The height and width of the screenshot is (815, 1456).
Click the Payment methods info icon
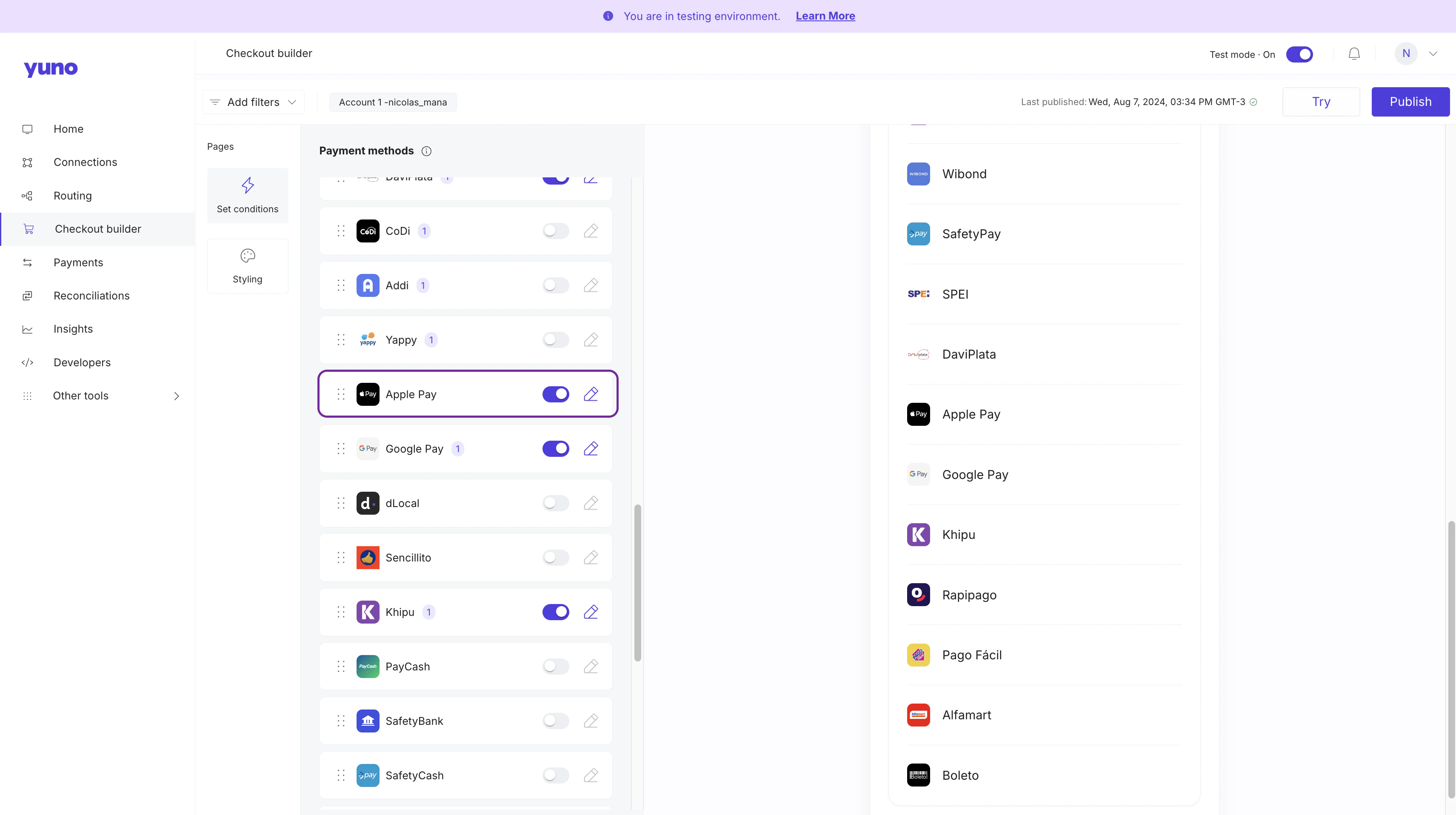click(427, 151)
